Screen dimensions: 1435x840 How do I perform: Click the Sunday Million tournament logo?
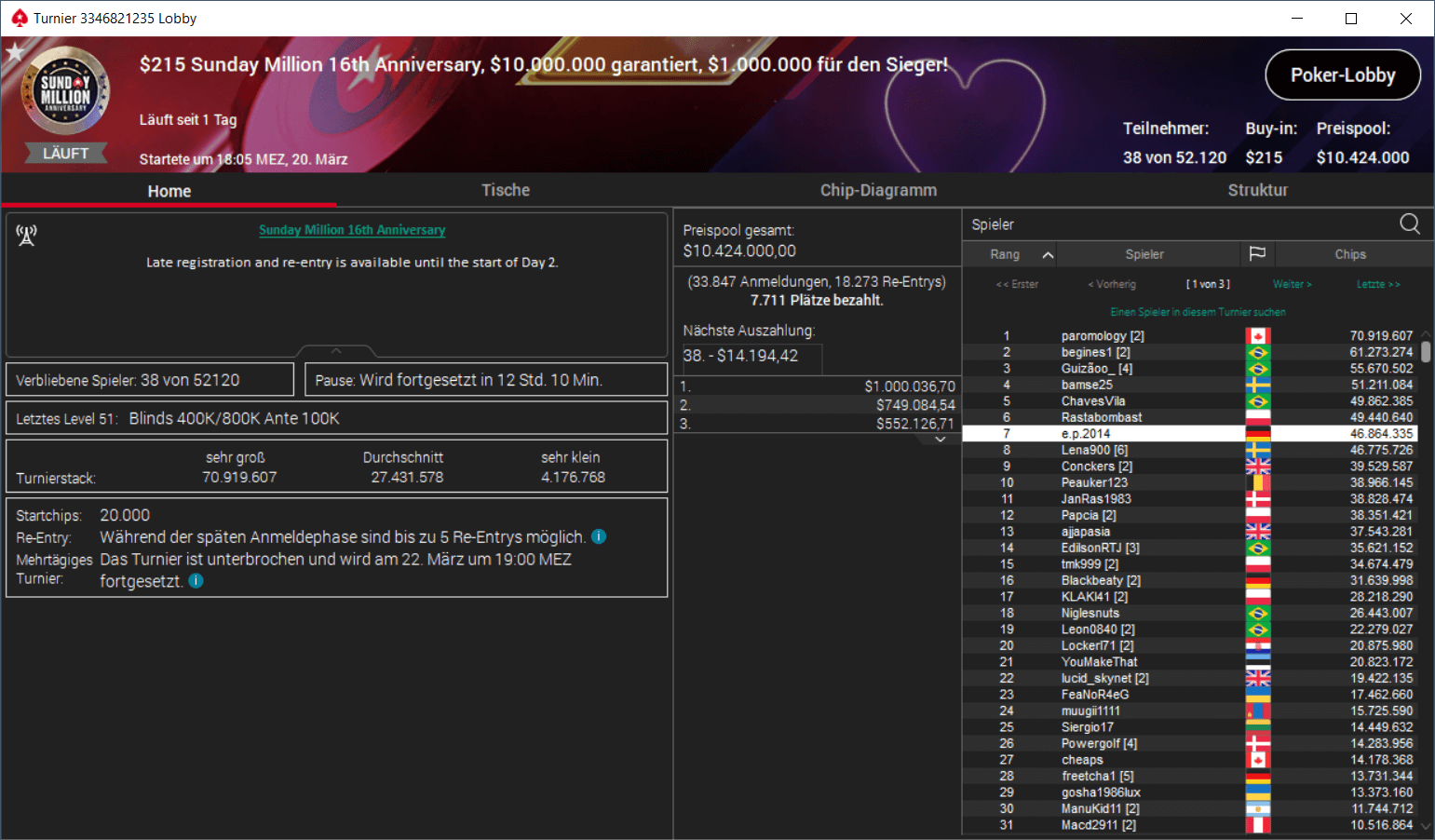(x=65, y=91)
